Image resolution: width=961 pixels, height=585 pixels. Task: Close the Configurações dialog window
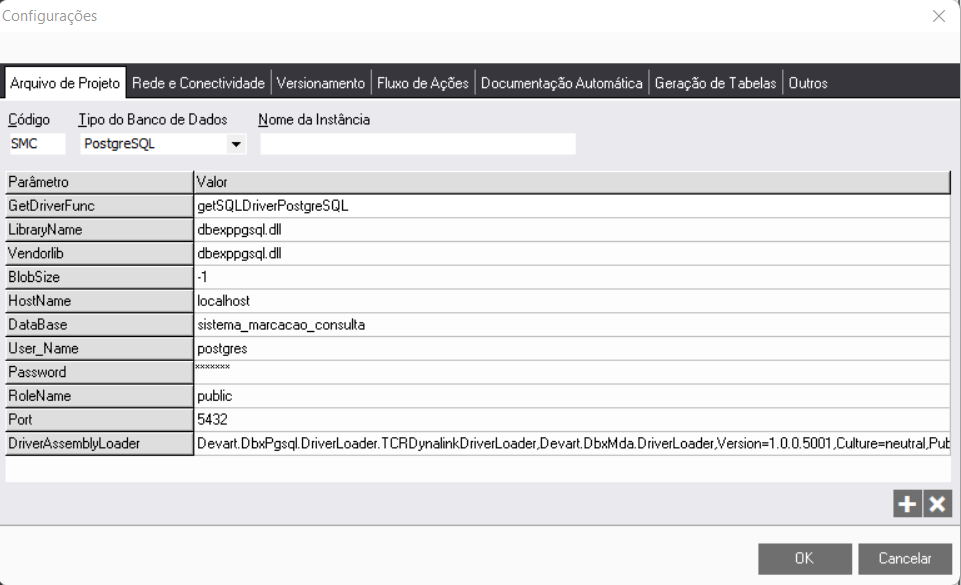pyautogui.click(x=938, y=16)
